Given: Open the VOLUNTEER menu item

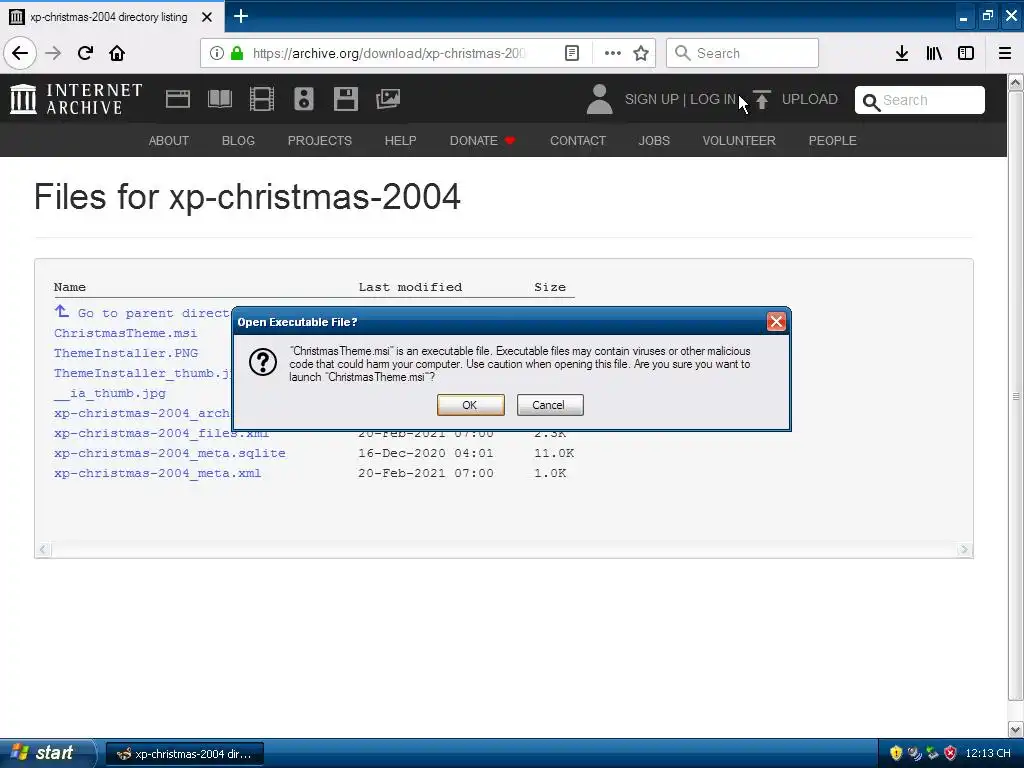Looking at the screenshot, I should (x=739, y=140).
